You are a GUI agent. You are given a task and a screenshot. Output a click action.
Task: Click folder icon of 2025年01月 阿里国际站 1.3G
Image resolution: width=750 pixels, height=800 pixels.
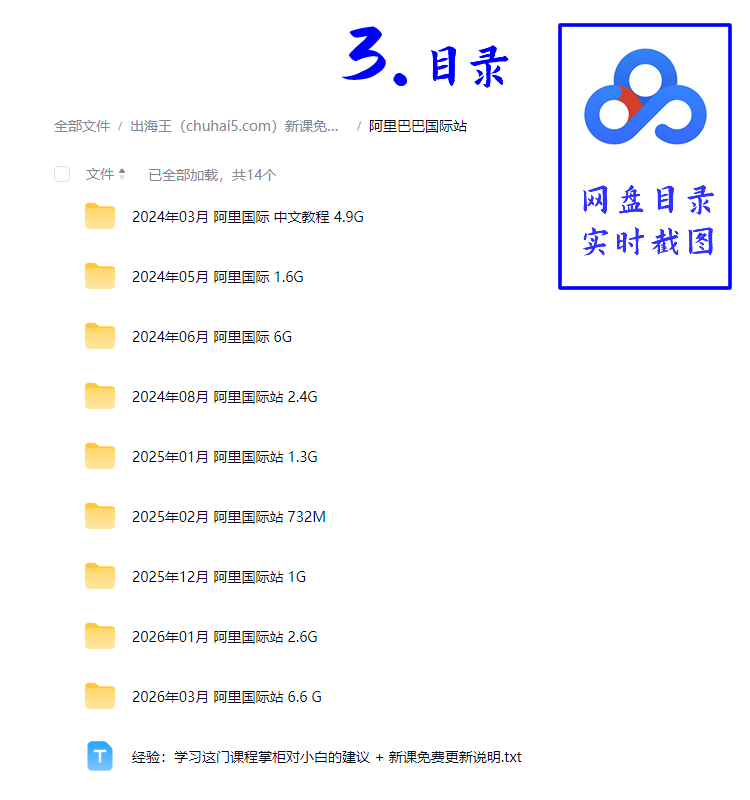pyautogui.click(x=100, y=456)
